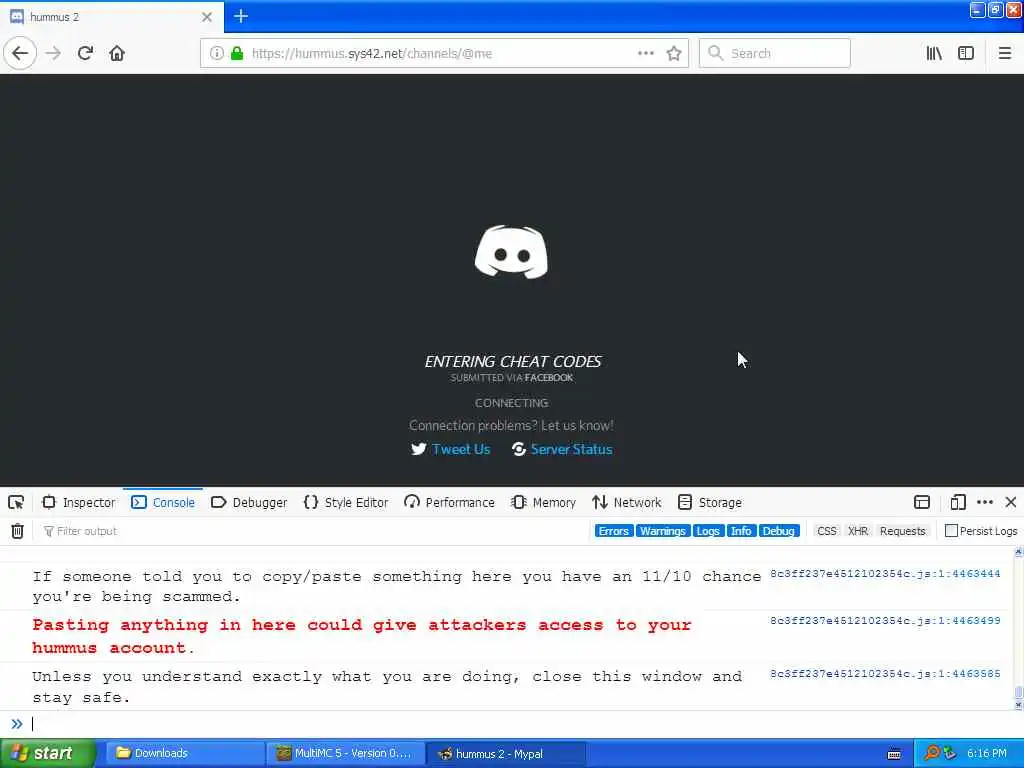Select an iframe as target document
This screenshot has height=768, width=1024.
[x=921, y=502]
